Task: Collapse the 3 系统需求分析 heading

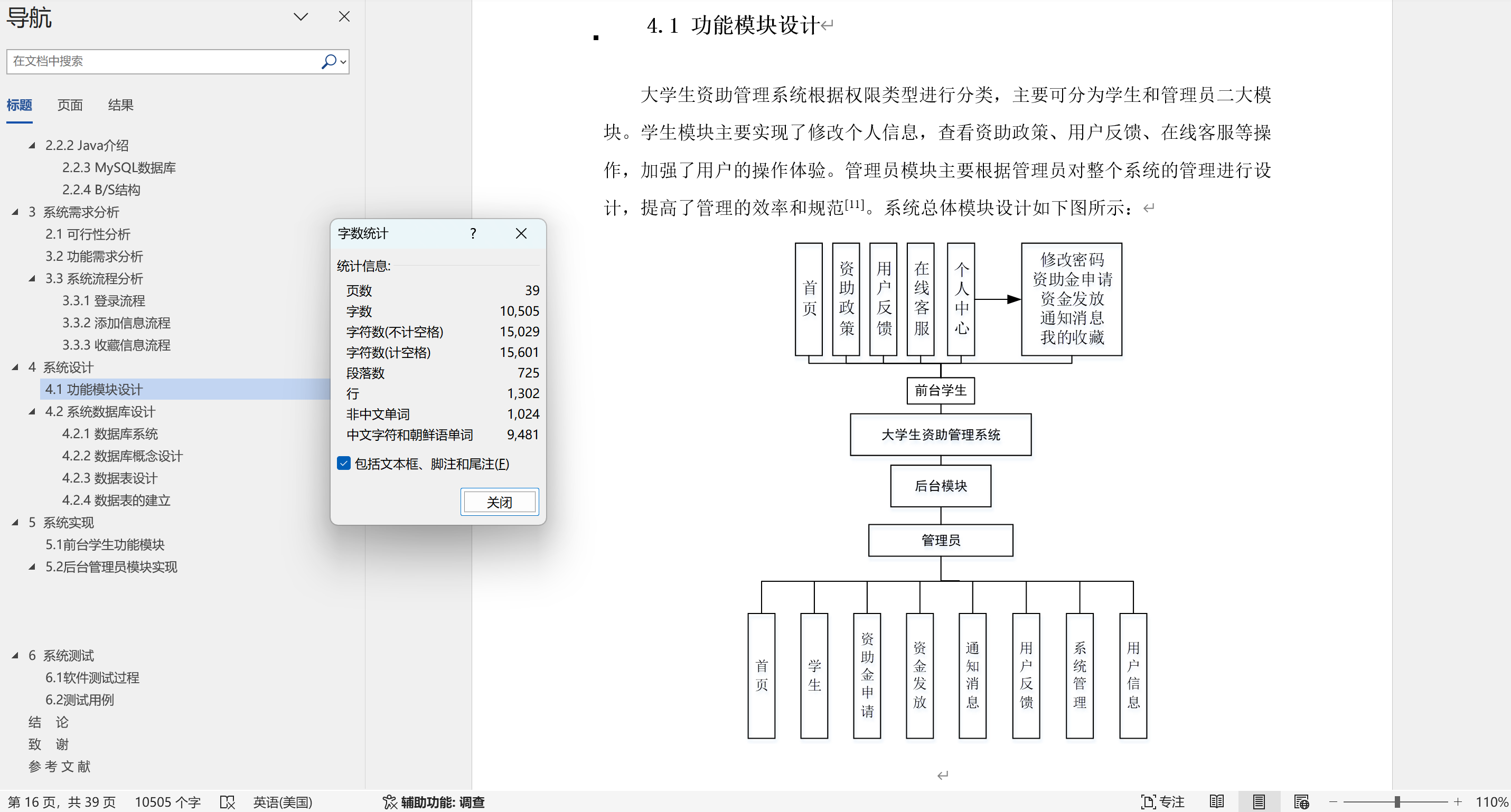Action: [15, 212]
